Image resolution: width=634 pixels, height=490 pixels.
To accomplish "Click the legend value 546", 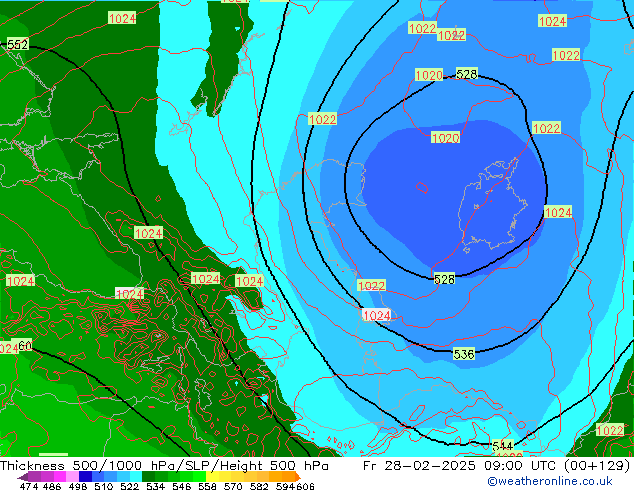I will point(181,486).
